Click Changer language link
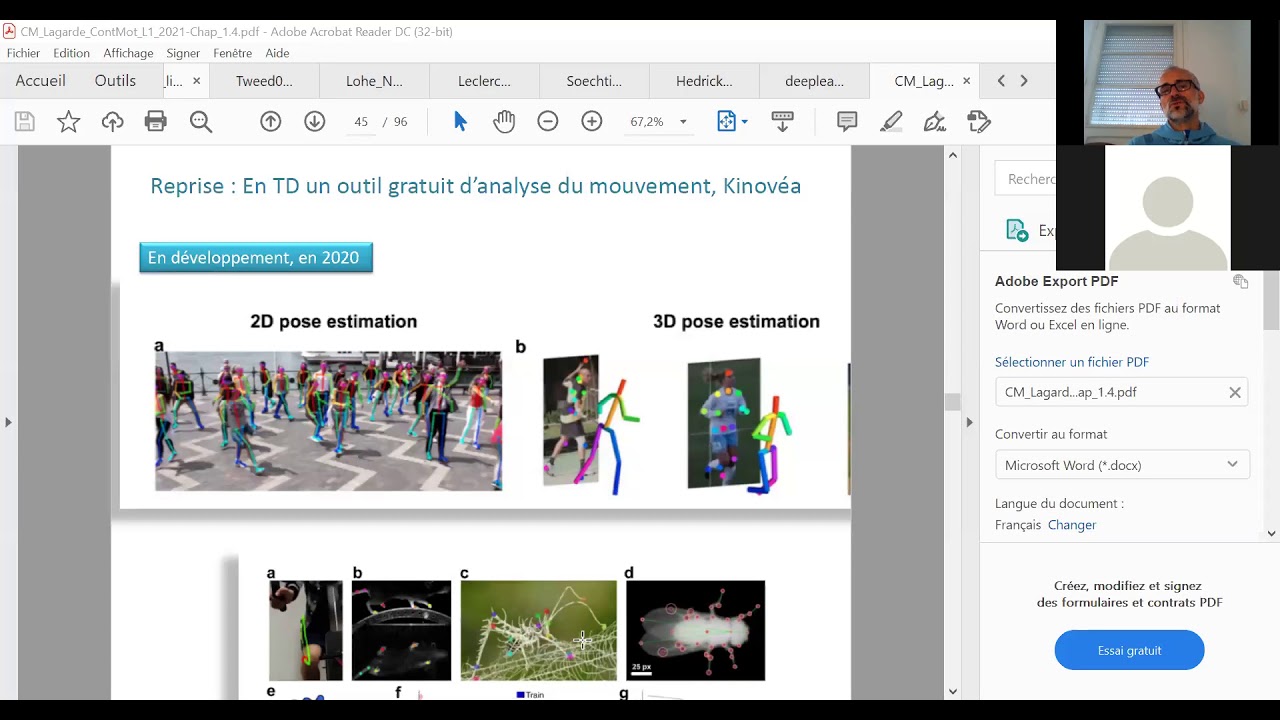This screenshot has height=720, width=1280. pyautogui.click(x=1072, y=525)
